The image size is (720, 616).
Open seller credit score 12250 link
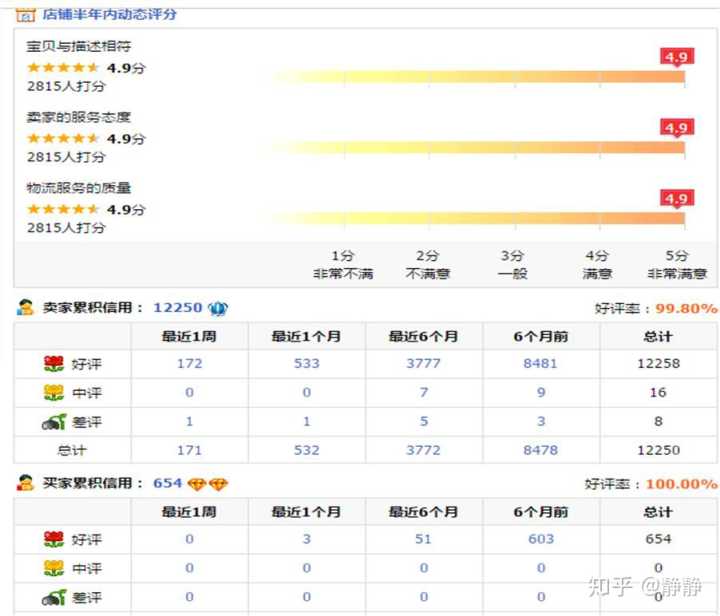pyautogui.click(x=177, y=308)
